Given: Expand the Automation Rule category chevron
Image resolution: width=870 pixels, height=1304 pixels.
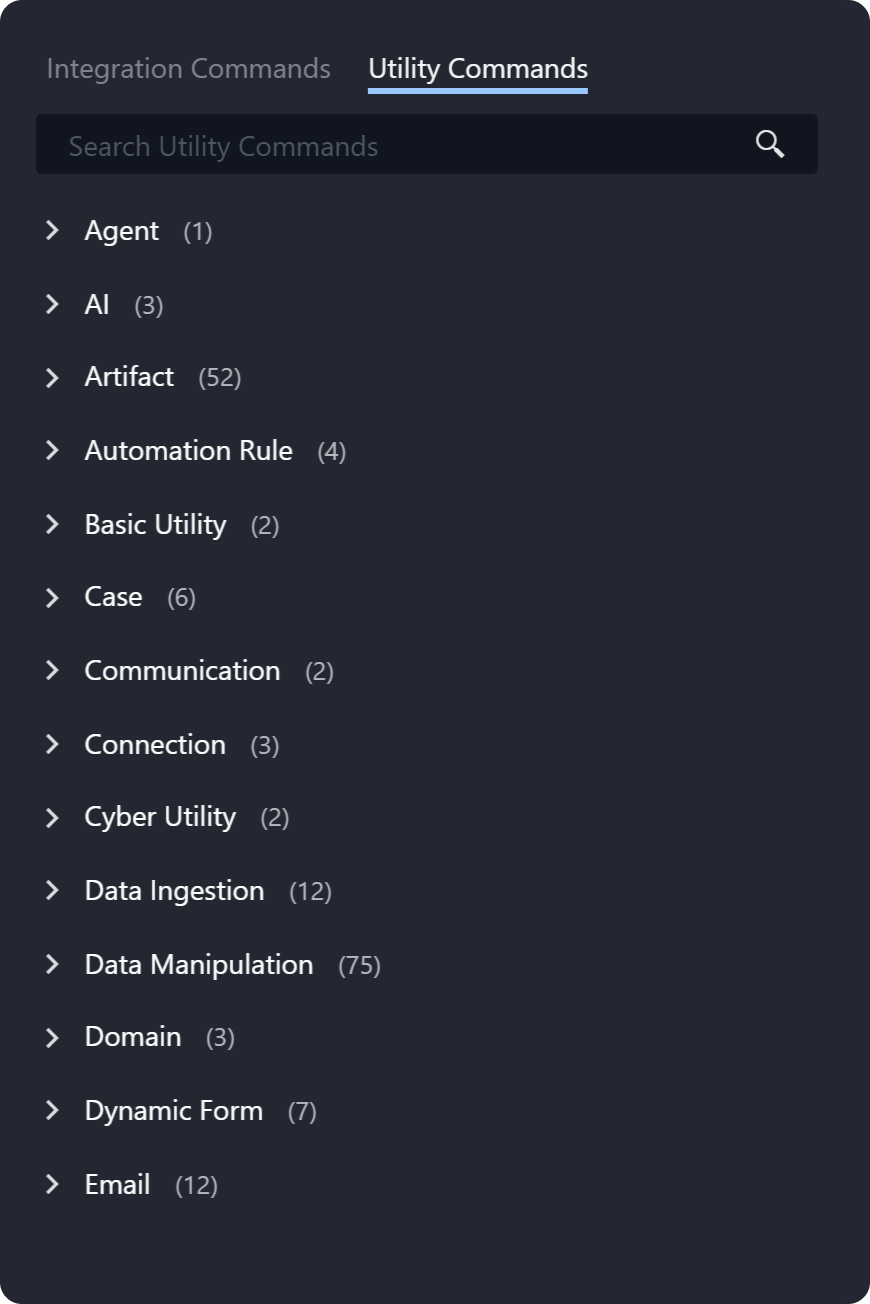Looking at the screenshot, I should [53, 450].
